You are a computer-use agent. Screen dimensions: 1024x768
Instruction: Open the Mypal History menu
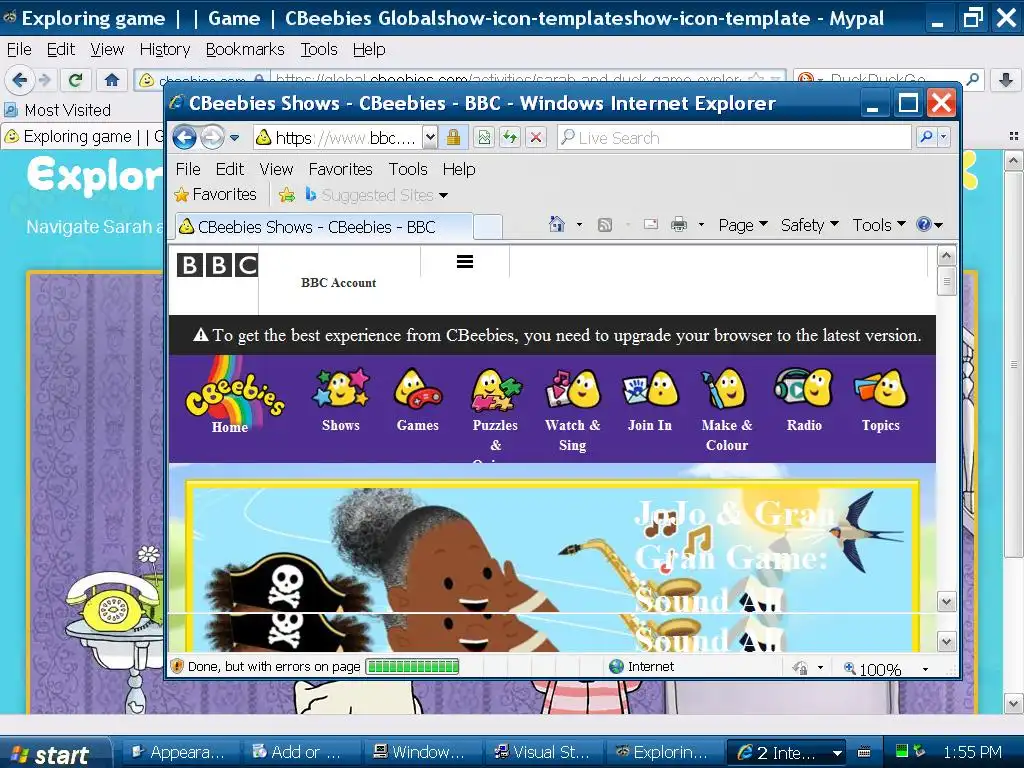click(165, 50)
